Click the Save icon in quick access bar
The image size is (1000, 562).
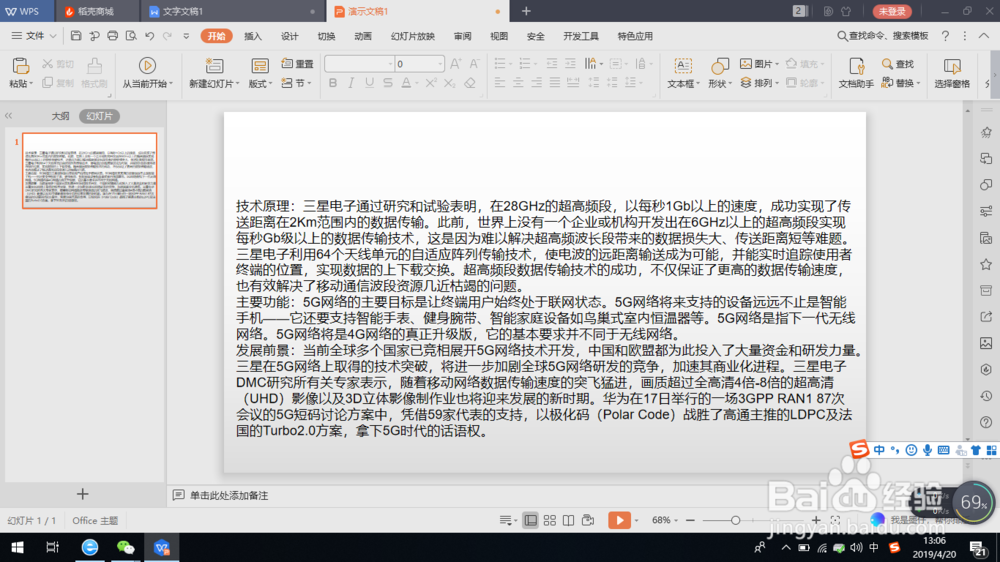click(76, 36)
